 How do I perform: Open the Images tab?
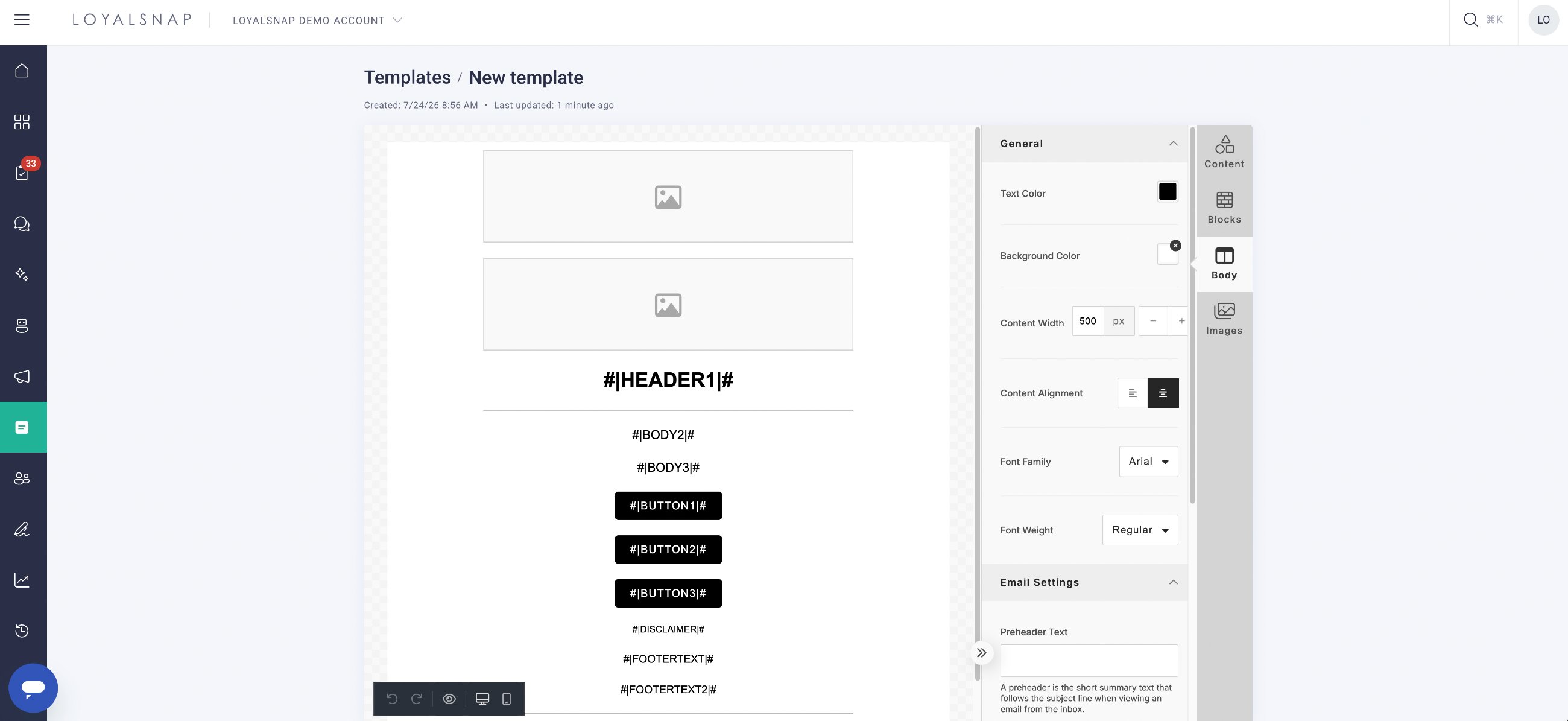(1224, 319)
